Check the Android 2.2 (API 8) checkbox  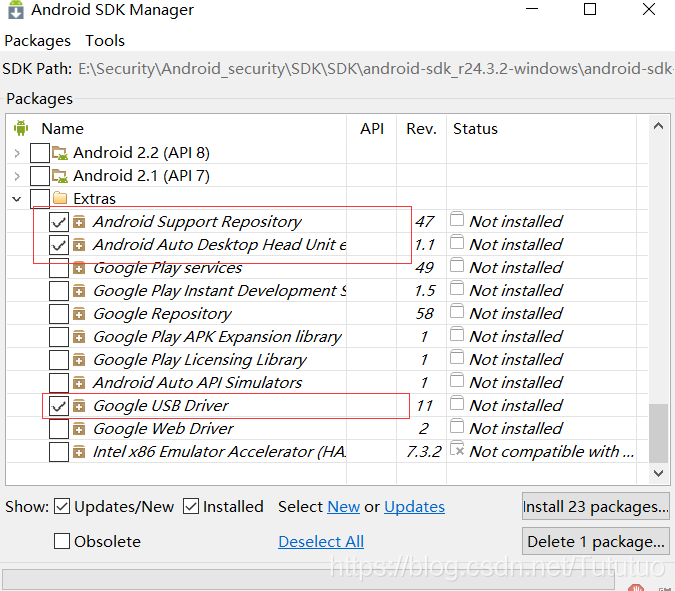[40, 153]
